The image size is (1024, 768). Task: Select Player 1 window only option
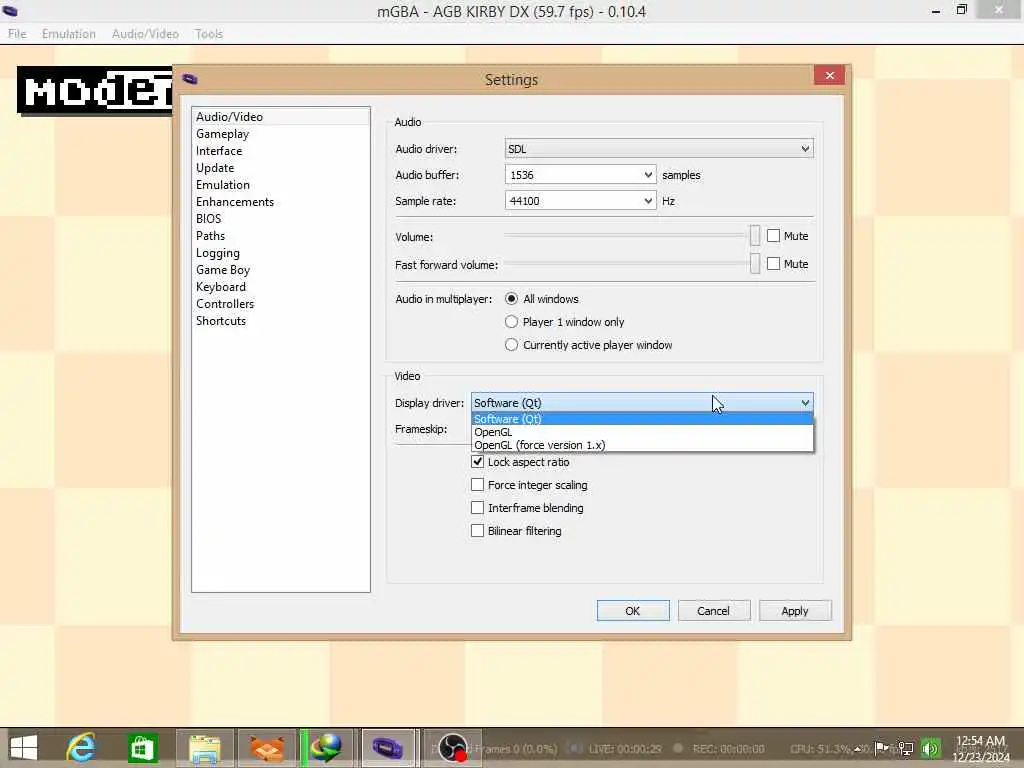[511, 321]
